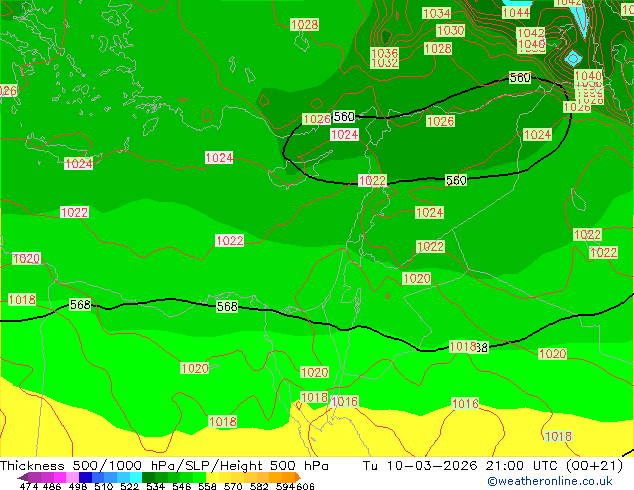634x490 pixels.
Task: Select the date stamp 'Tu 10-03-2026 21:00 UTC (00+21)'
Action: point(493,466)
